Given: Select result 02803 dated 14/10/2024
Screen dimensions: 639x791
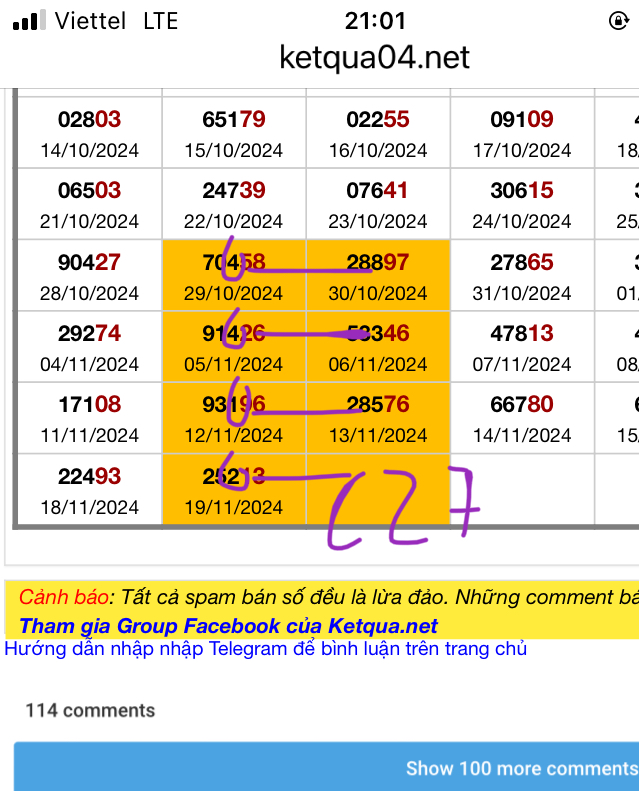Looking at the screenshot, I should click(x=90, y=133).
